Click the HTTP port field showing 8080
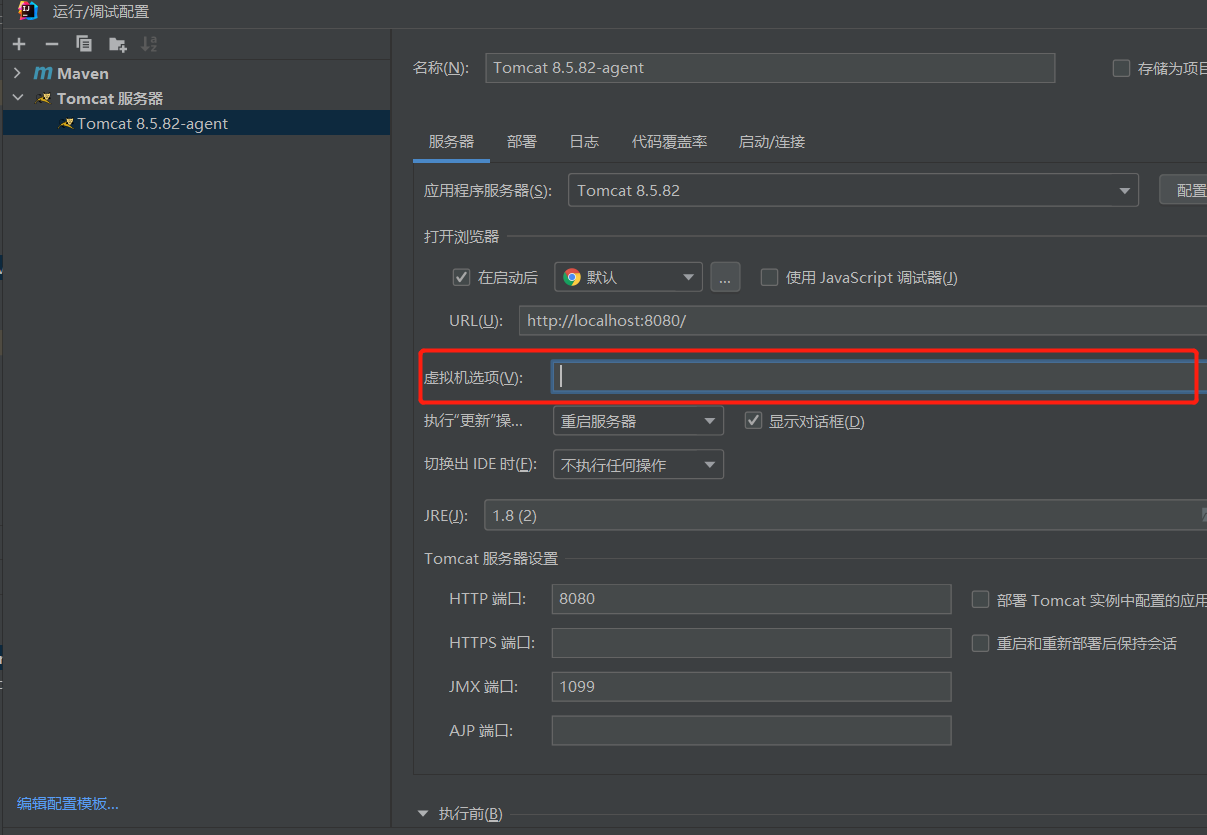This screenshot has width=1207, height=835. pyautogui.click(x=751, y=599)
